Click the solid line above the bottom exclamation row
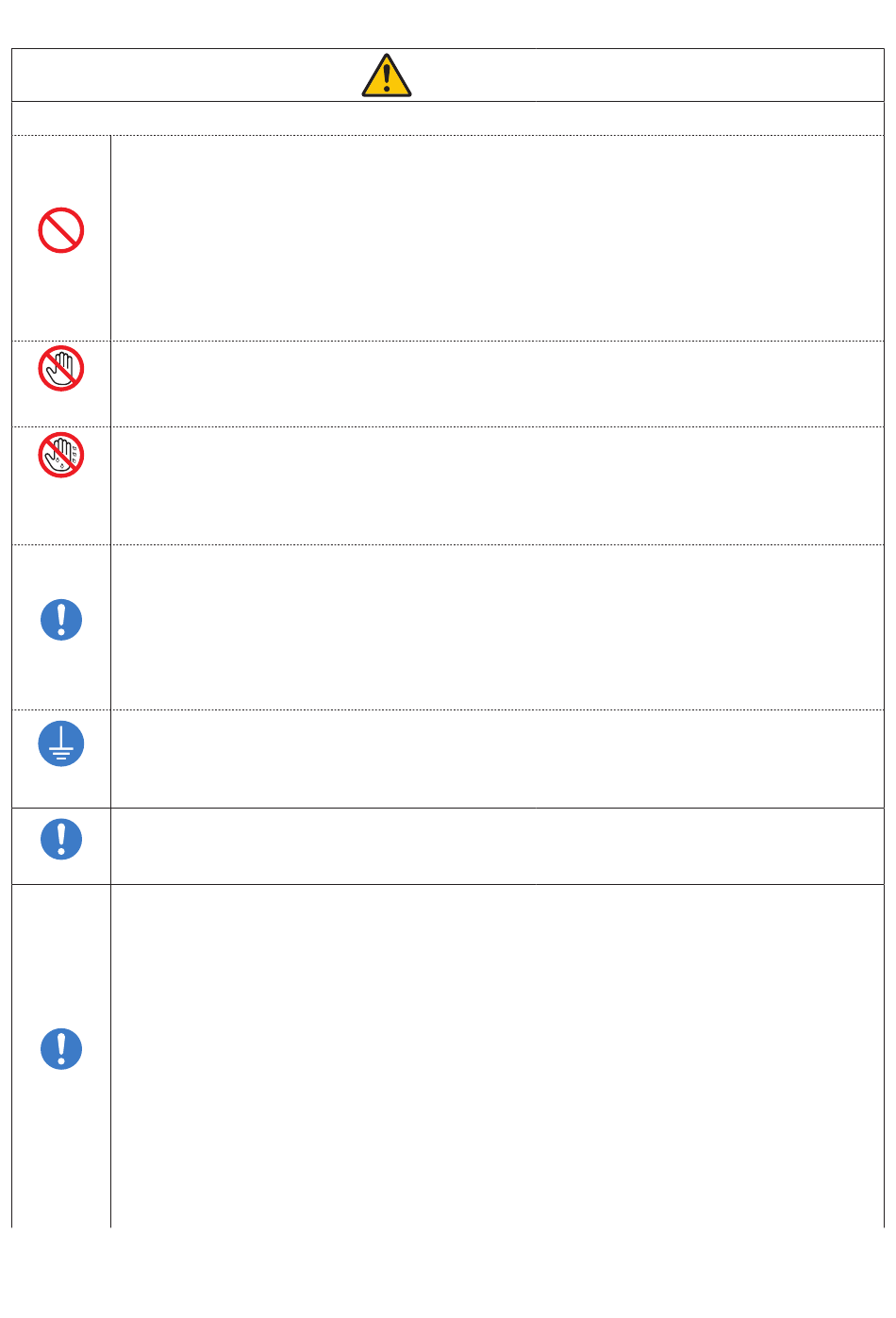This screenshot has height=1318, width=896. 448,884
